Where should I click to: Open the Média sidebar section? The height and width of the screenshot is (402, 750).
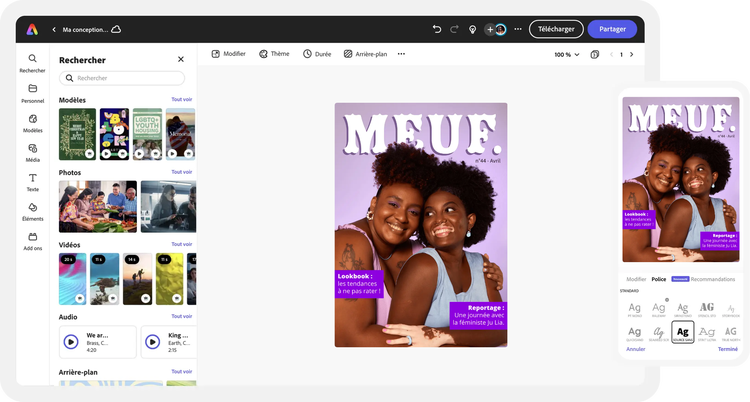coord(33,153)
